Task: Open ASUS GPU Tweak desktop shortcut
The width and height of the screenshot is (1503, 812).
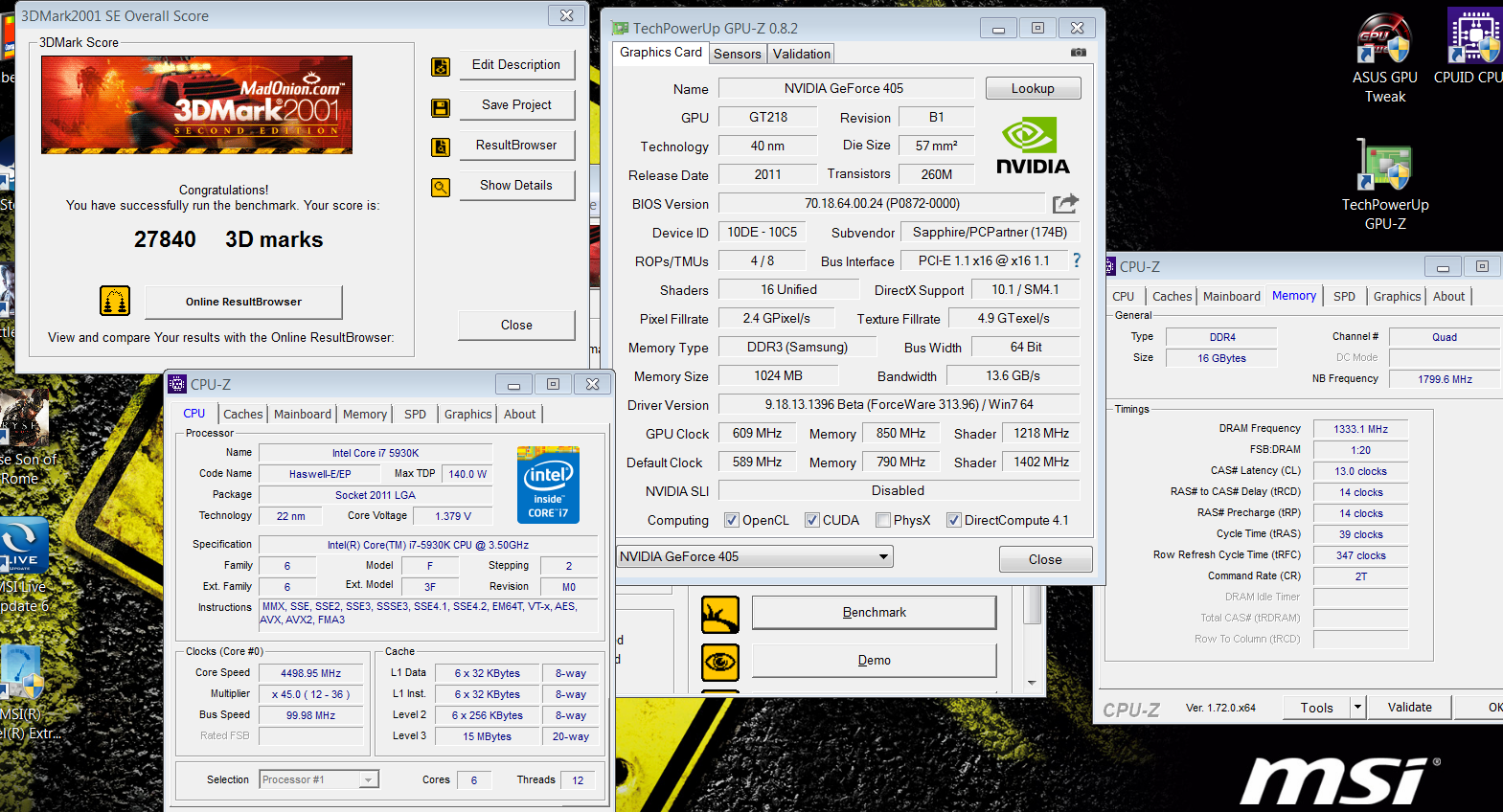Action: click(1384, 57)
